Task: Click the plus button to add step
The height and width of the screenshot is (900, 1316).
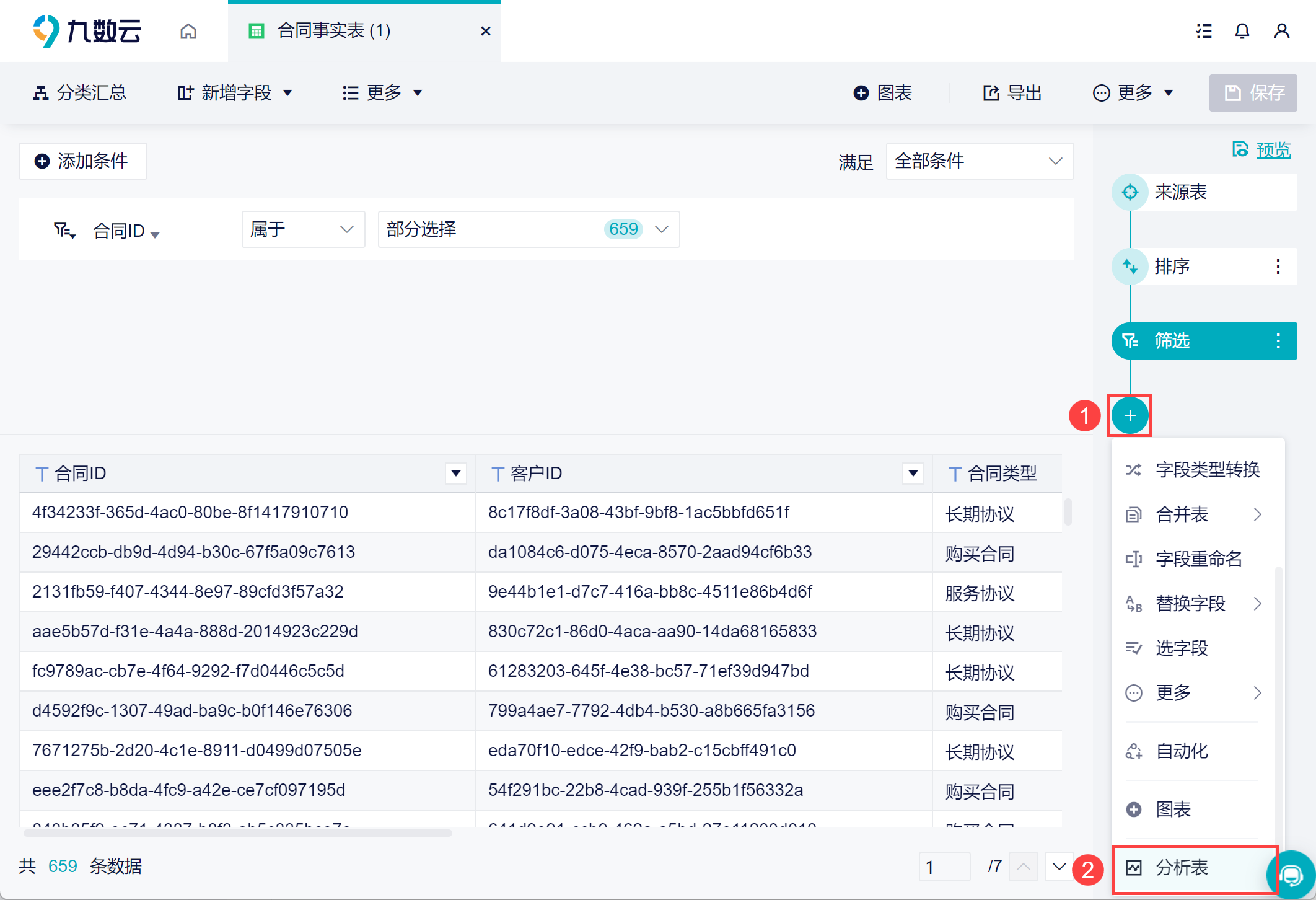Action: 1130,415
